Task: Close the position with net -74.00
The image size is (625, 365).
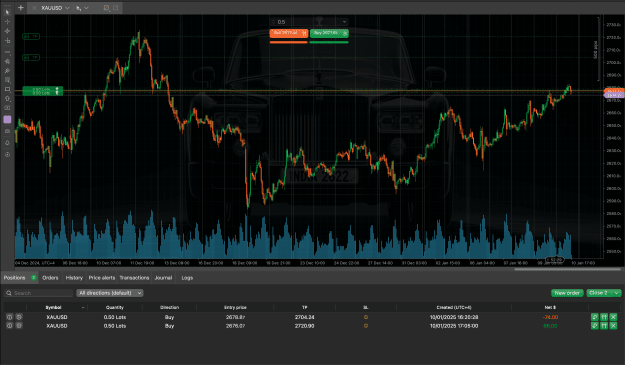Action: tap(613, 317)
